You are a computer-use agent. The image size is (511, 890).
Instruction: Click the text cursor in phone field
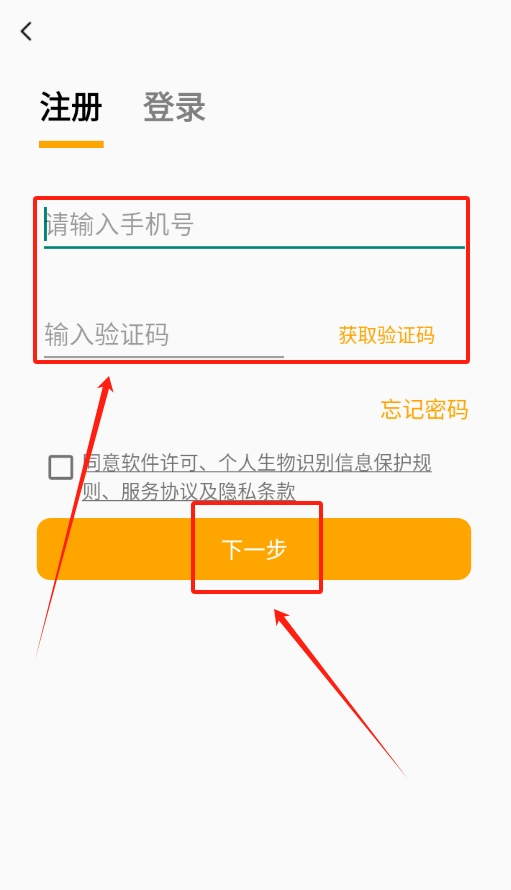(x=45, y=223)
